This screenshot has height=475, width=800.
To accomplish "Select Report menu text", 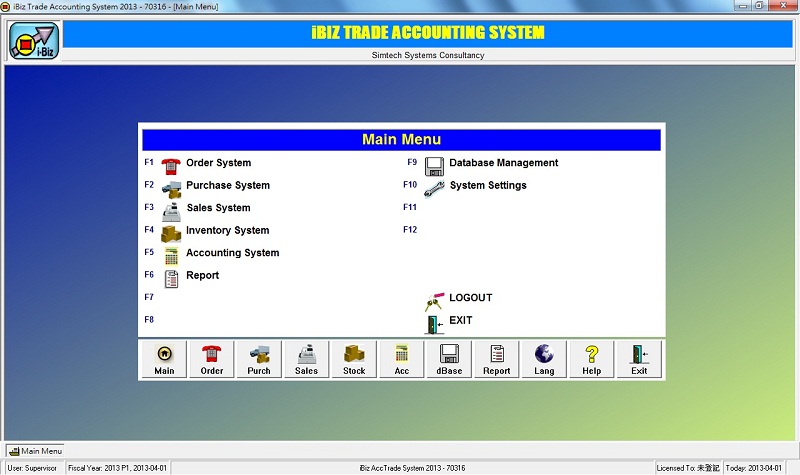I will [x=203, y=276].
